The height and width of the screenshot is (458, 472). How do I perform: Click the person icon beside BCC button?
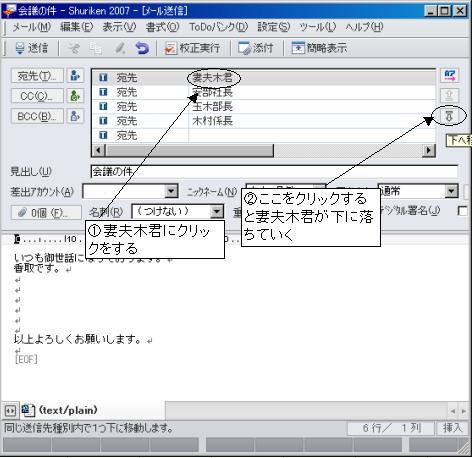[x=75, y=116]
